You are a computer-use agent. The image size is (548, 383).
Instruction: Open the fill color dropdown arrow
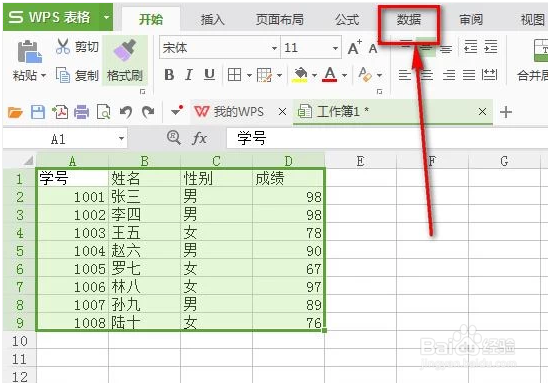(x=314, y=75)
